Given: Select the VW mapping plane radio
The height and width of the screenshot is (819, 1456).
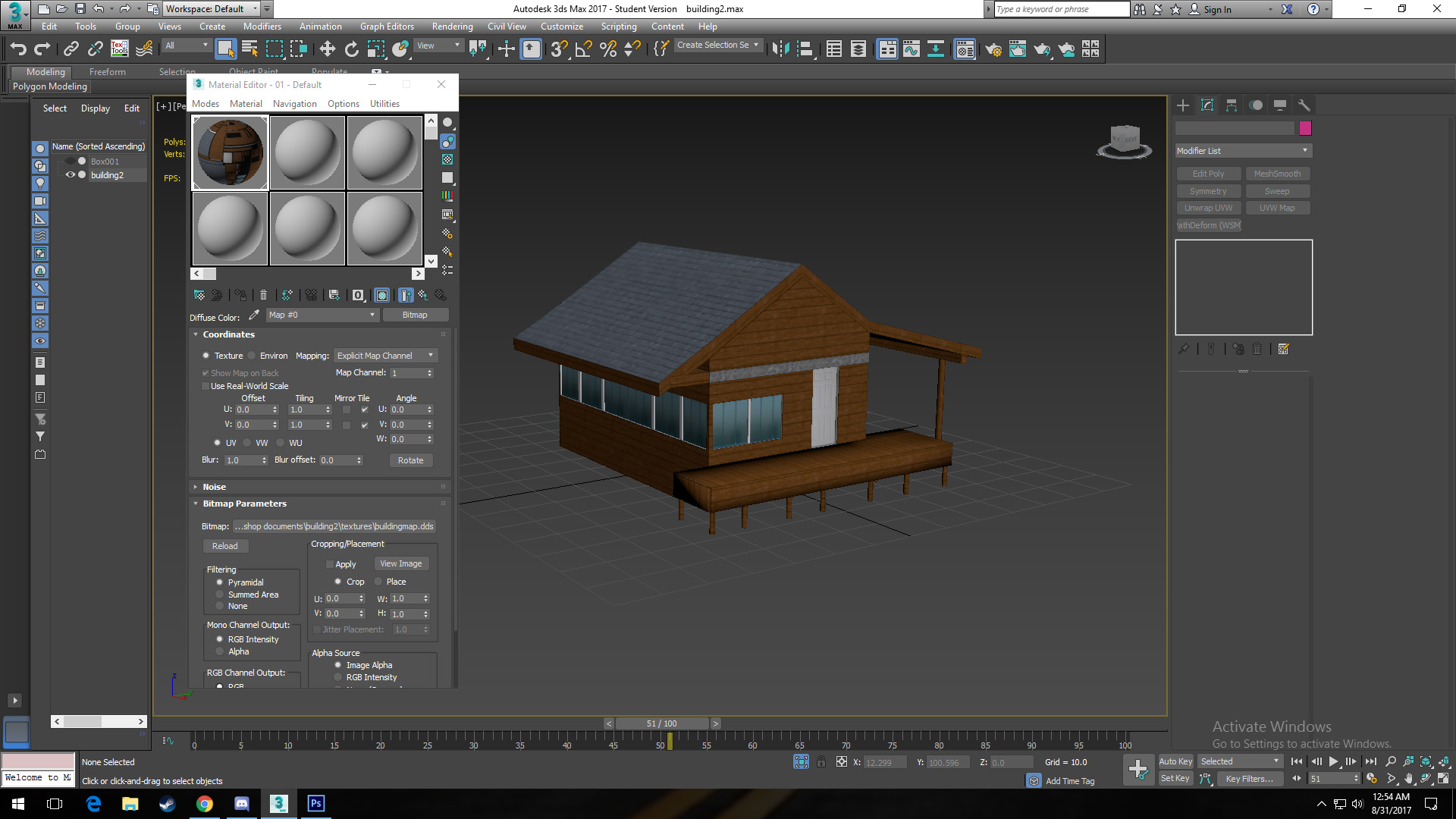Looking at the screenshot, I should [247, 443].
